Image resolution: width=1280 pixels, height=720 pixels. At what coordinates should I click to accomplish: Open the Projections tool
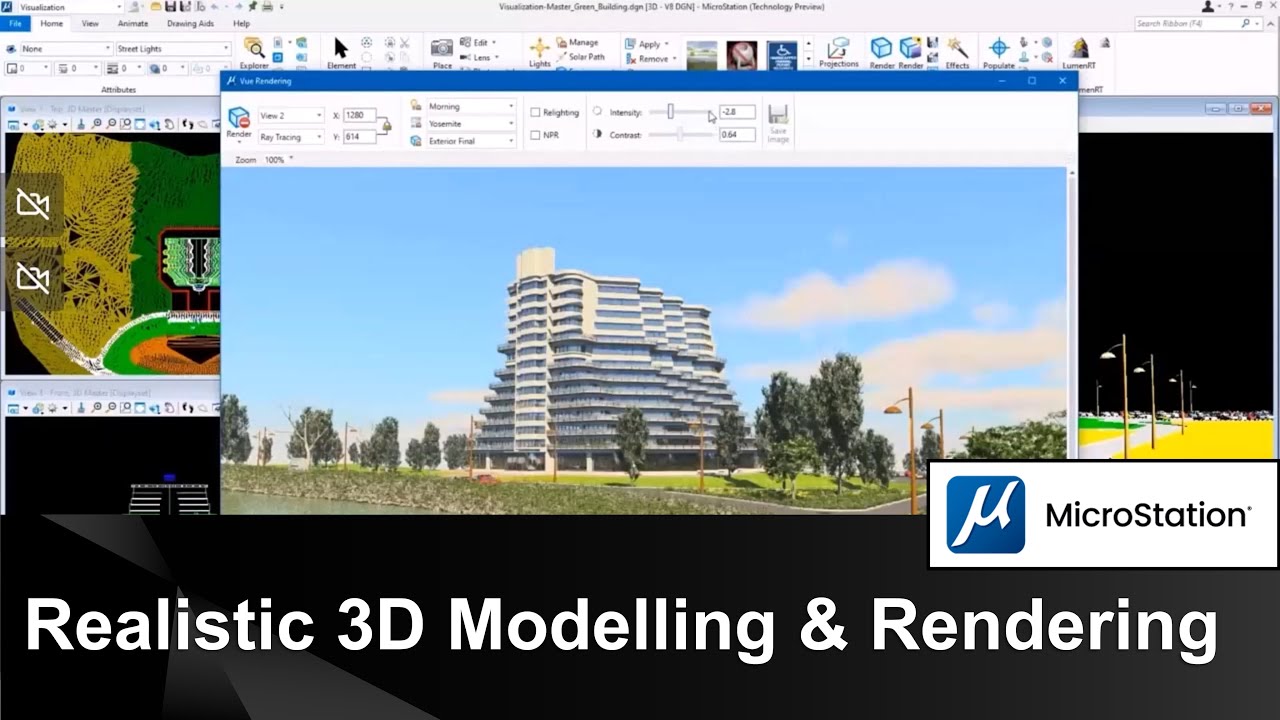[838, 52]
